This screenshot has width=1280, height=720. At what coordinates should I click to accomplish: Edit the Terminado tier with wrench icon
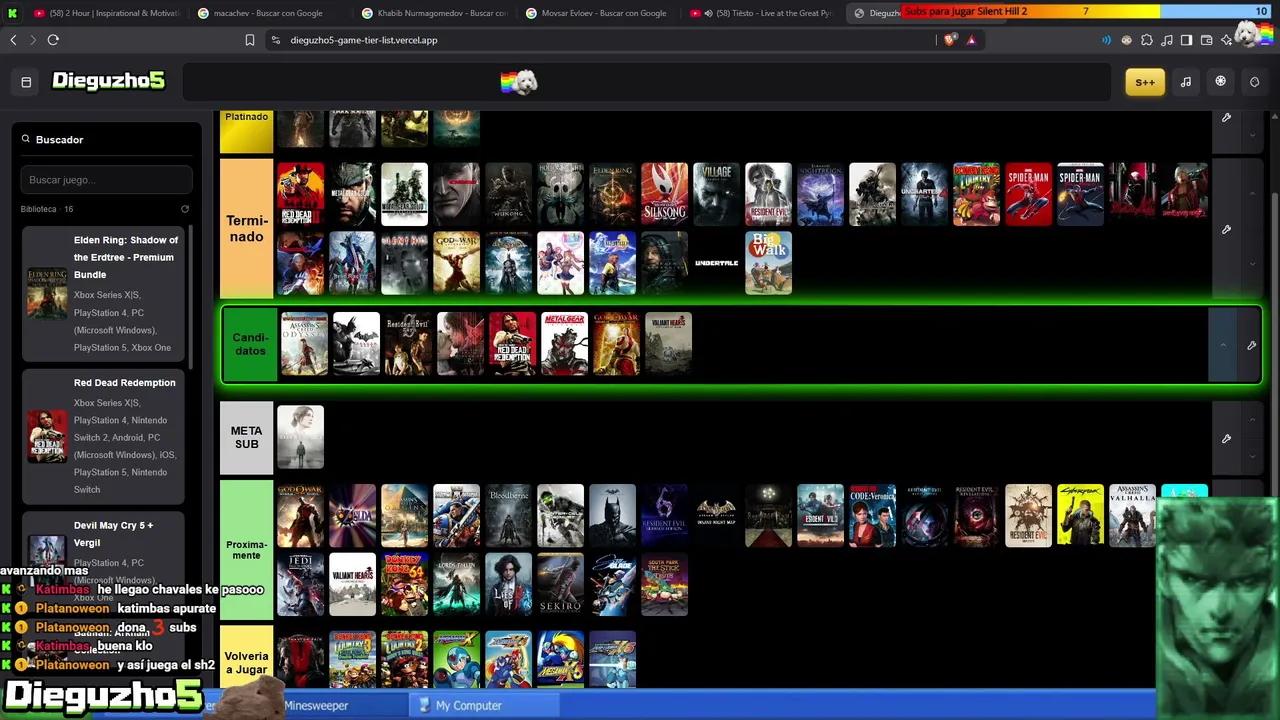point(1226,229)
